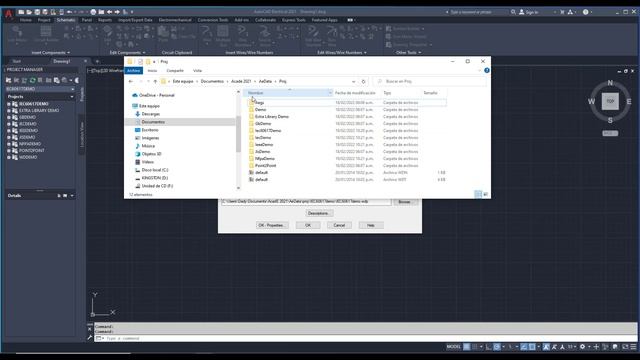Click the Explorer back arrow

131,82
